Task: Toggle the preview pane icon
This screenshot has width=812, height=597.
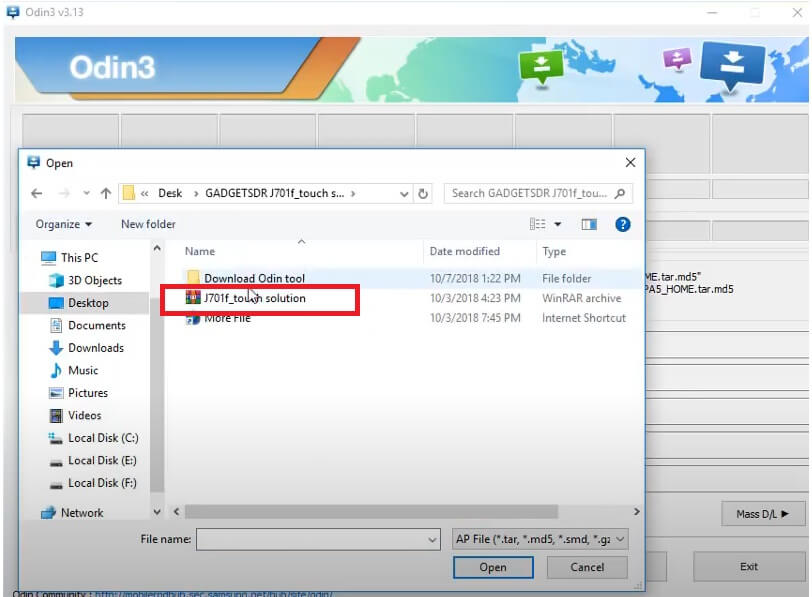Action: coord(589,224)
